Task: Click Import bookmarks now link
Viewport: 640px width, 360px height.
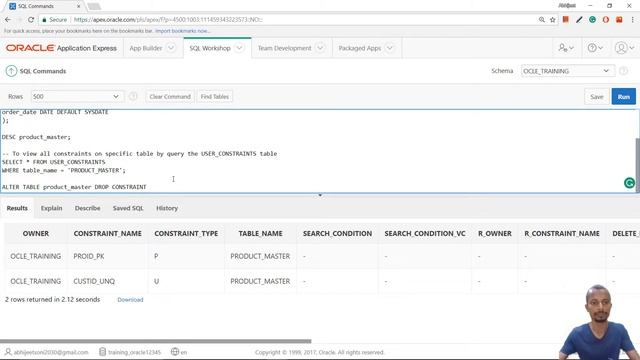Action: [182, 31]
